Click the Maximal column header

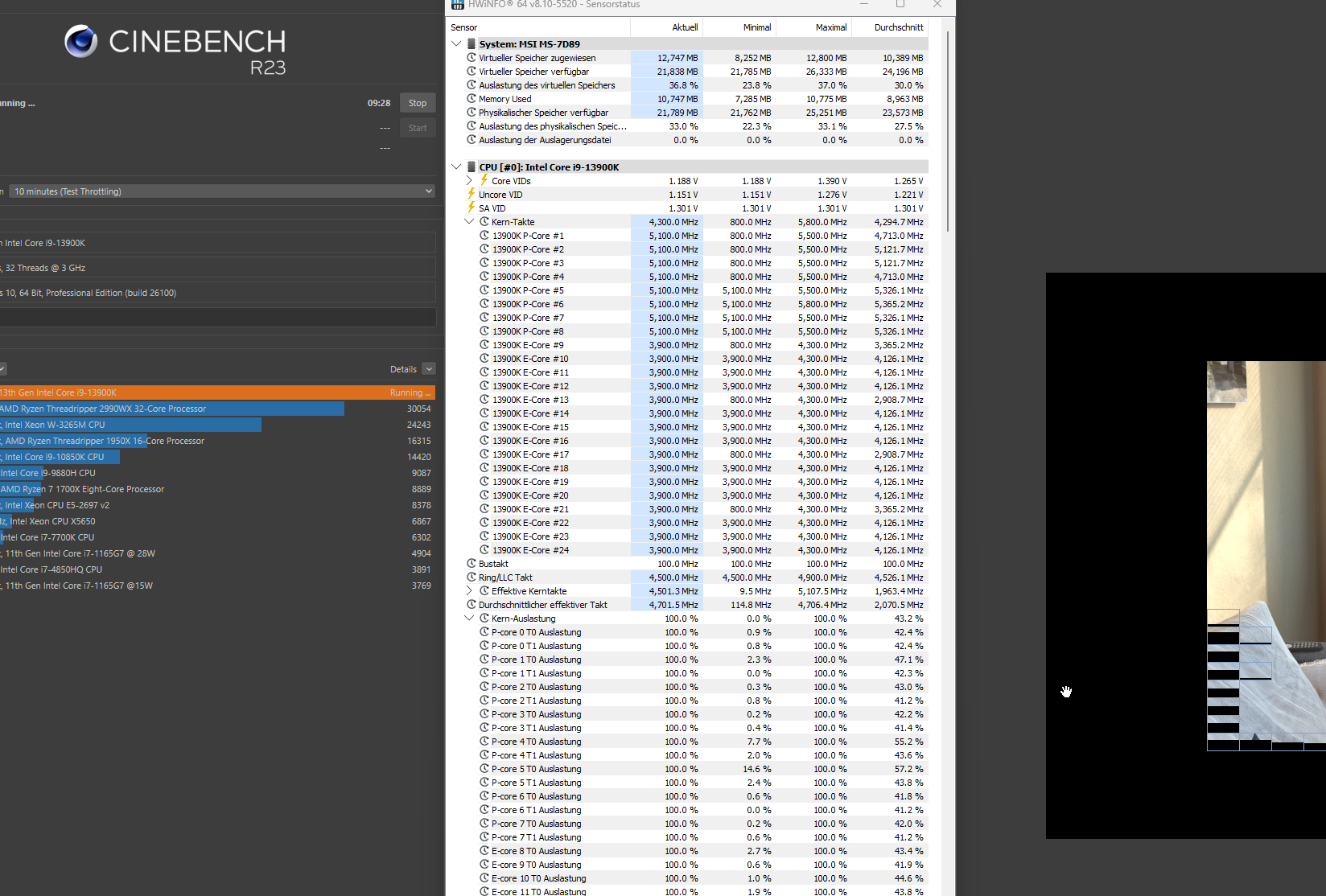[814, 27]
